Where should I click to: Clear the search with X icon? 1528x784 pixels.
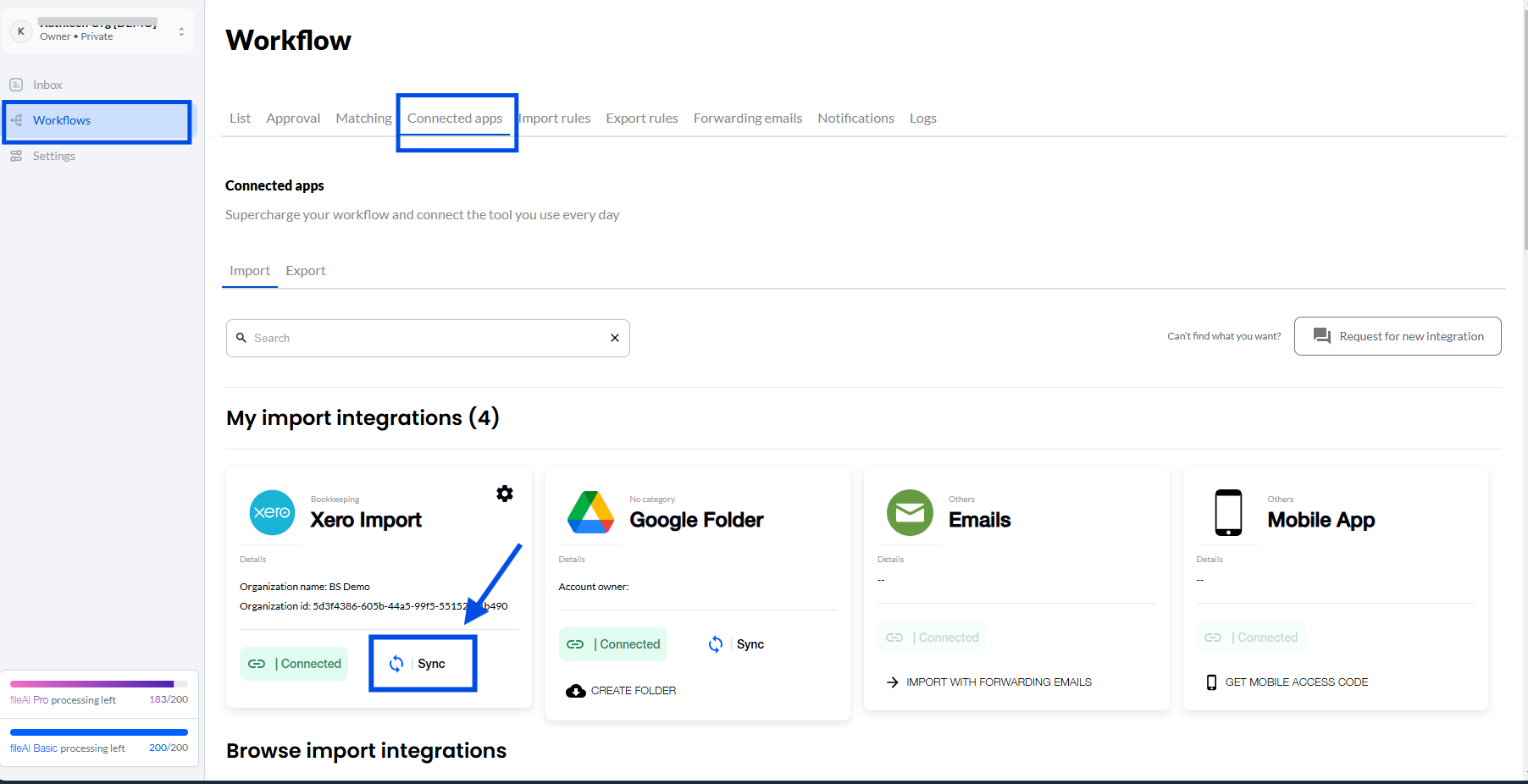615,338
